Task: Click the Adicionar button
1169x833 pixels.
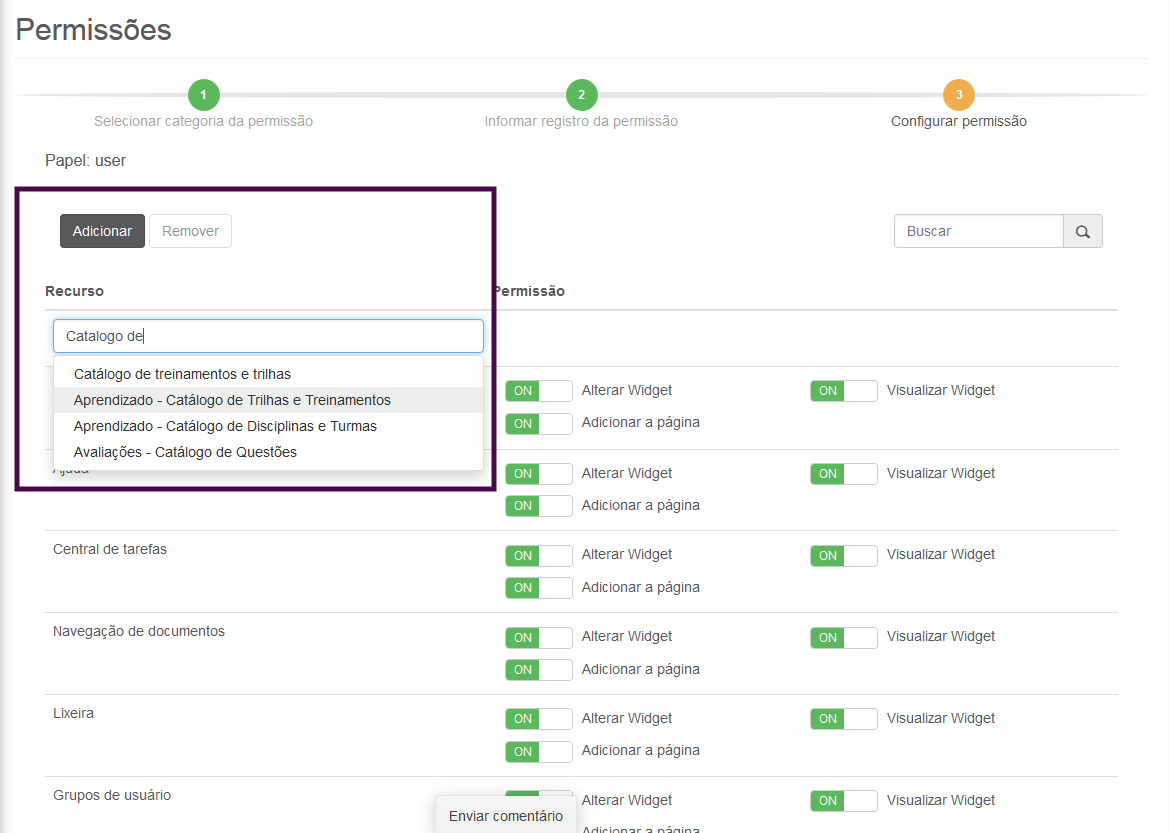Action: (x=102, y=231)
